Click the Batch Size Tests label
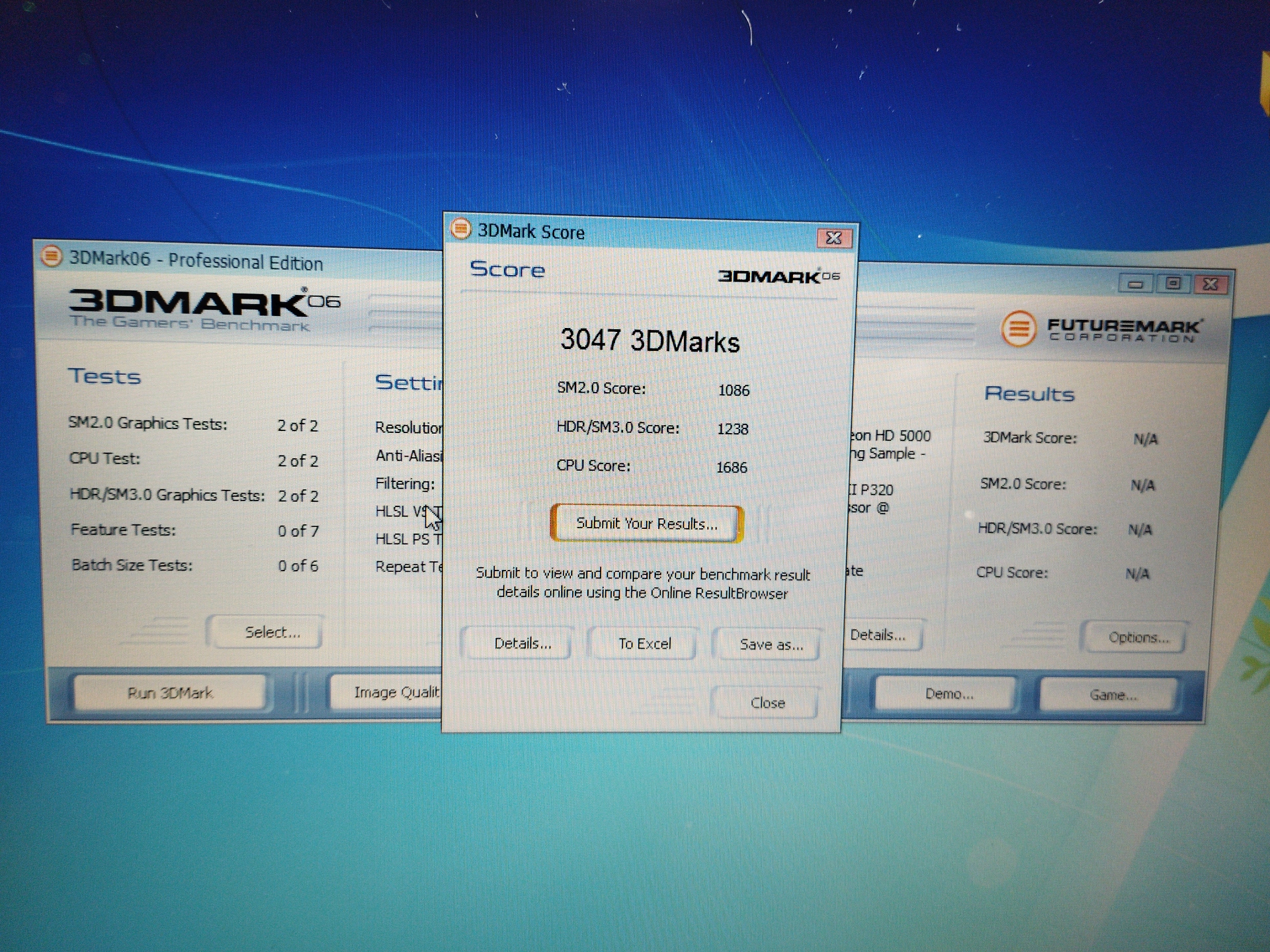This screenshot has height=952, width=1270. click(x=132, y=565)
